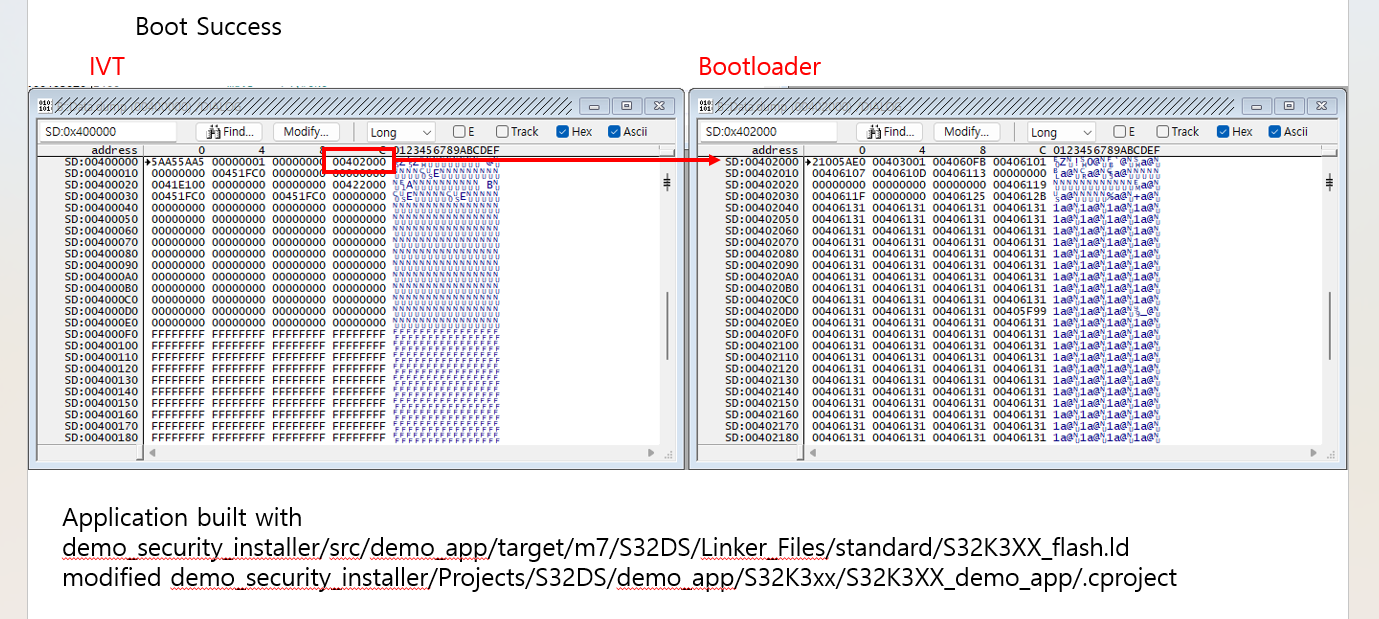Click the vertical scrollbar thumb in the Bootloader window
The height and width of the screenshot is (619, 1379).
pyautogui.click(x=1329, y=325)
